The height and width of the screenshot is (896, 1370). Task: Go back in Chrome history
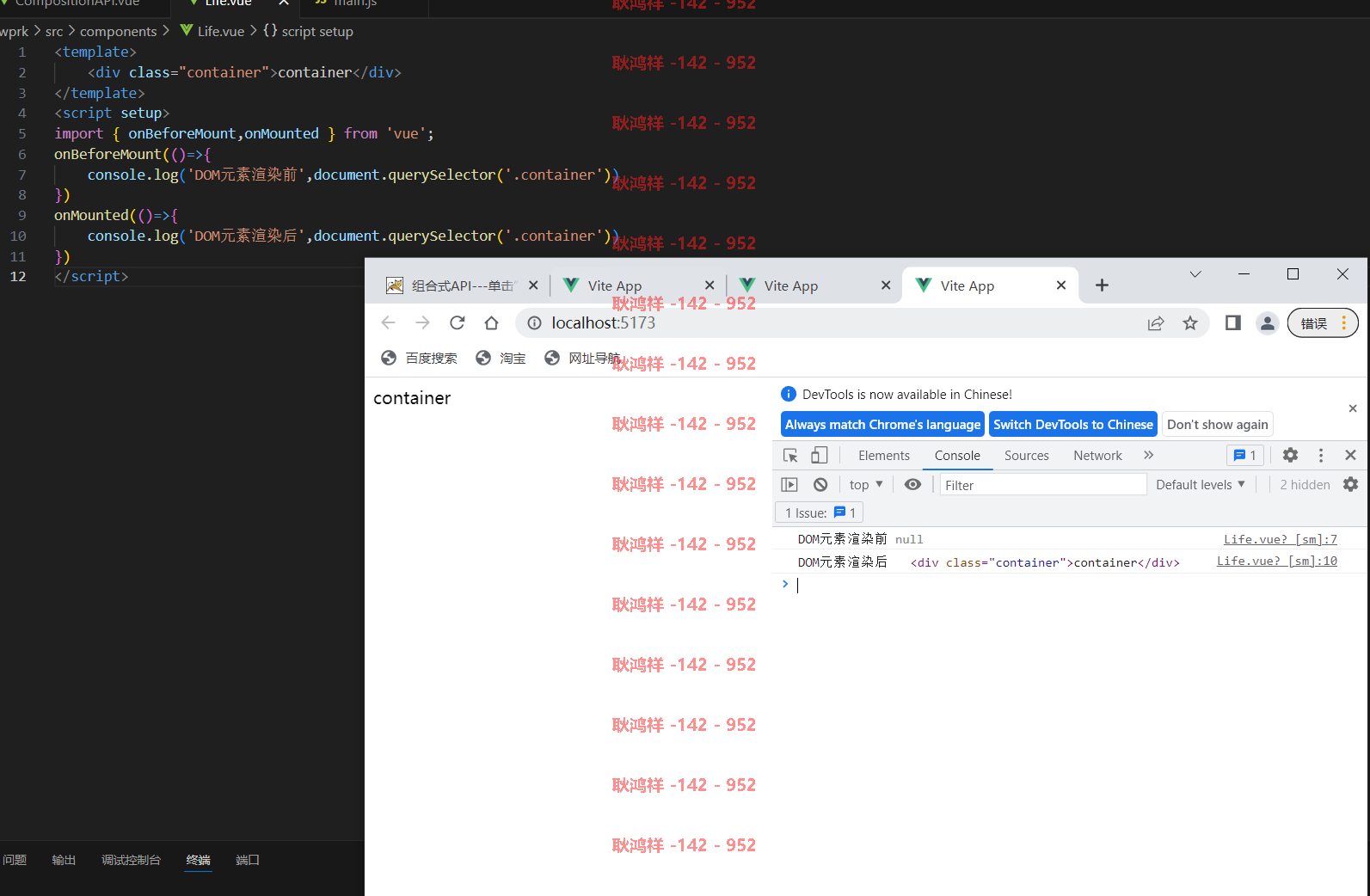tap(389, 322)
